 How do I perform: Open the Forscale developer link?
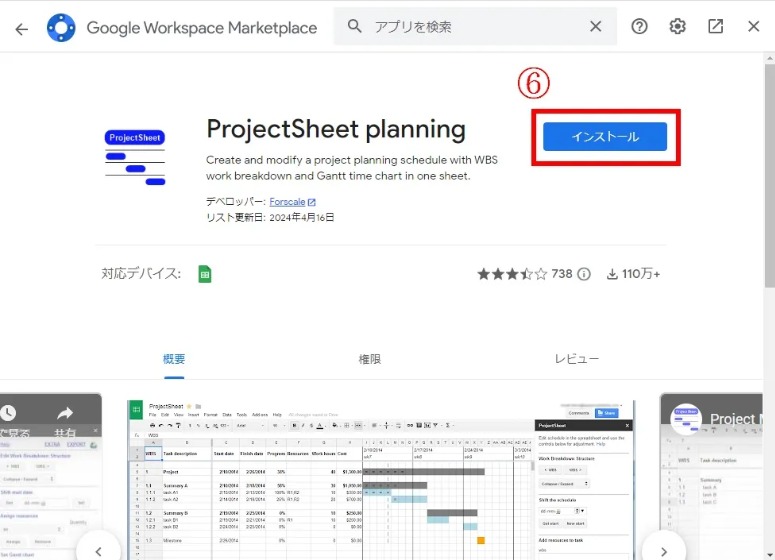click(x=287, y=202)
